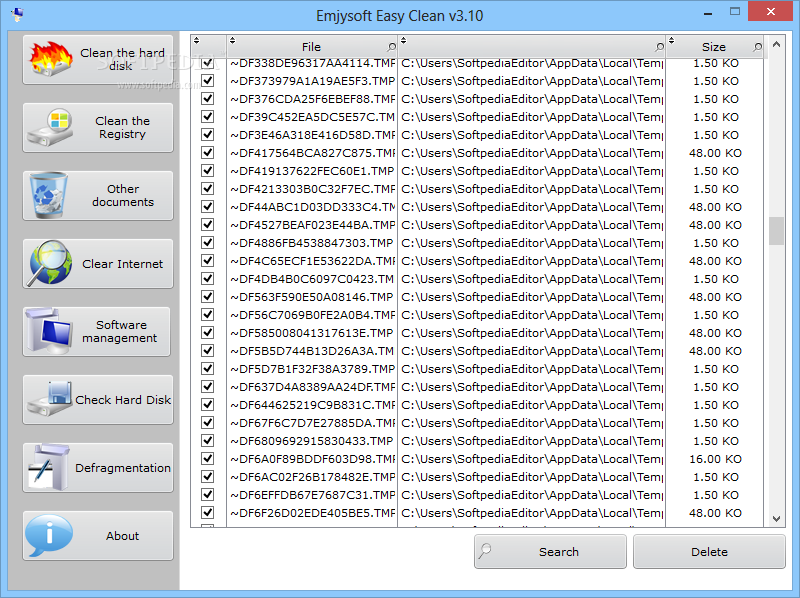This screenshot has width=800, height=598.
Task: Select file ~DF637D4A8389AA24DF.TMP
Action: [x=312, y=387]
